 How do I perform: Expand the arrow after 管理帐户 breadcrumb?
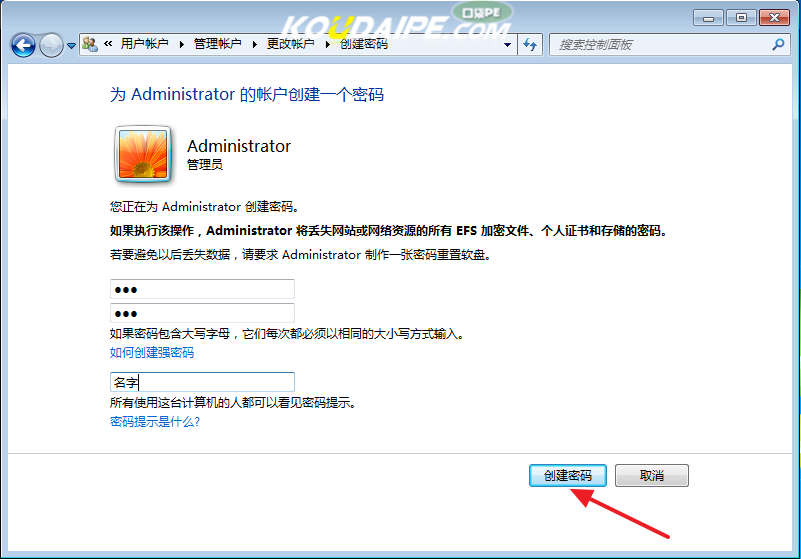[254, 44]
